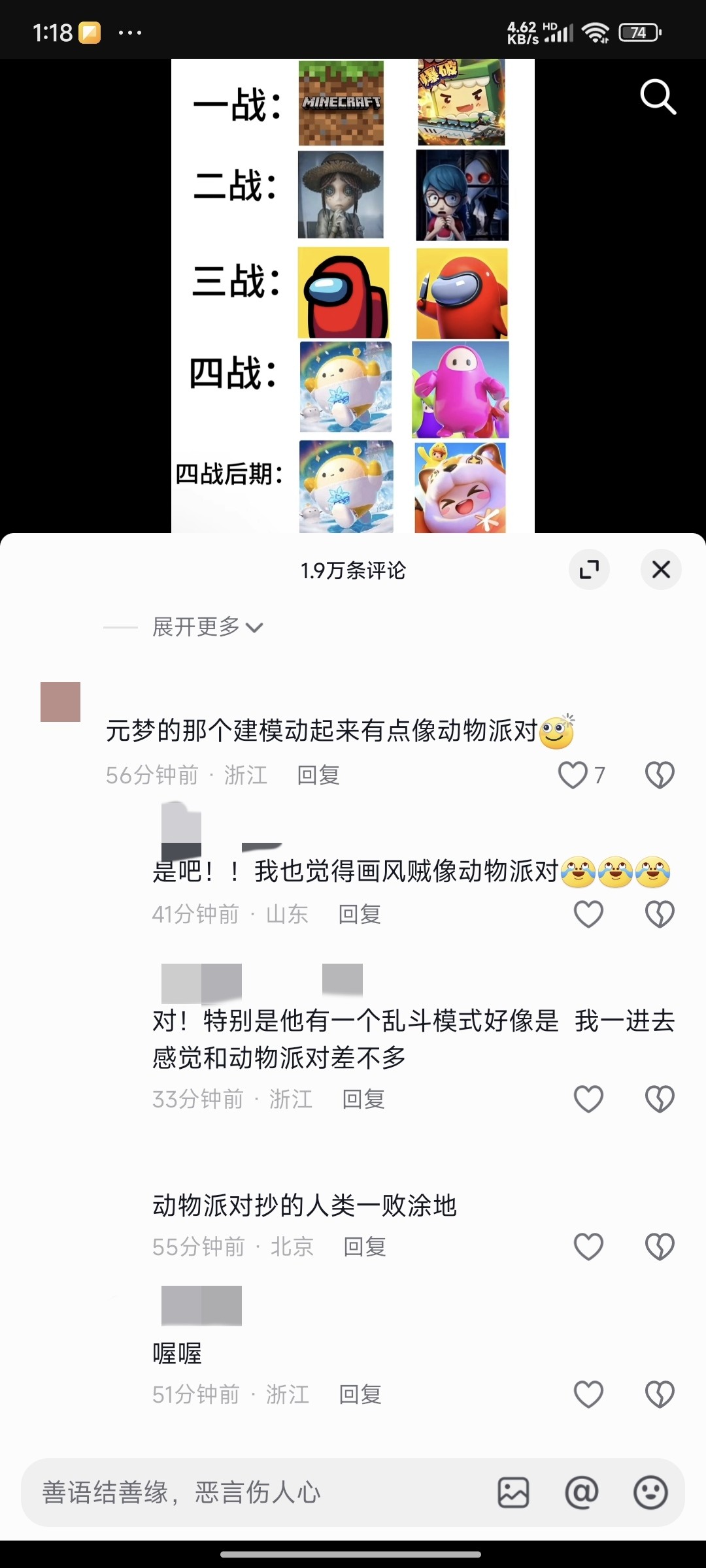Viewport: 706px width, 1568px height.
Task: Like the 动物派对抄的人类一败涂地 comment
Action: tap(588, 1247)
